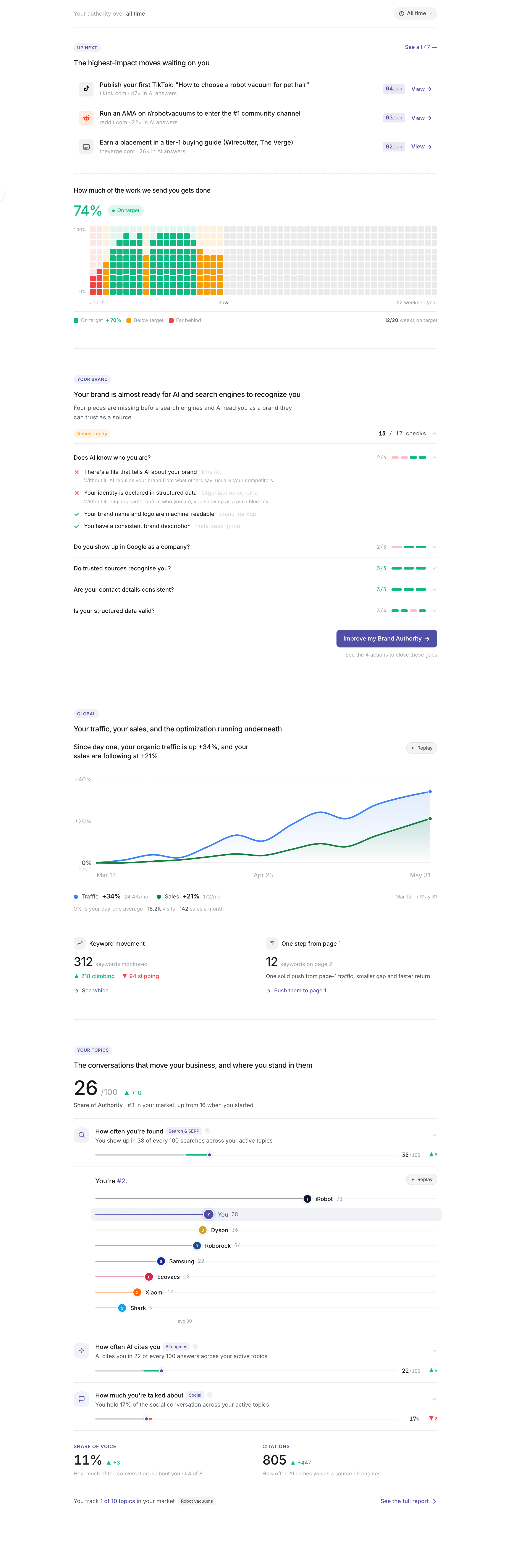
Task: Expand Is your structured data valid section
Action: coord(434,610)
